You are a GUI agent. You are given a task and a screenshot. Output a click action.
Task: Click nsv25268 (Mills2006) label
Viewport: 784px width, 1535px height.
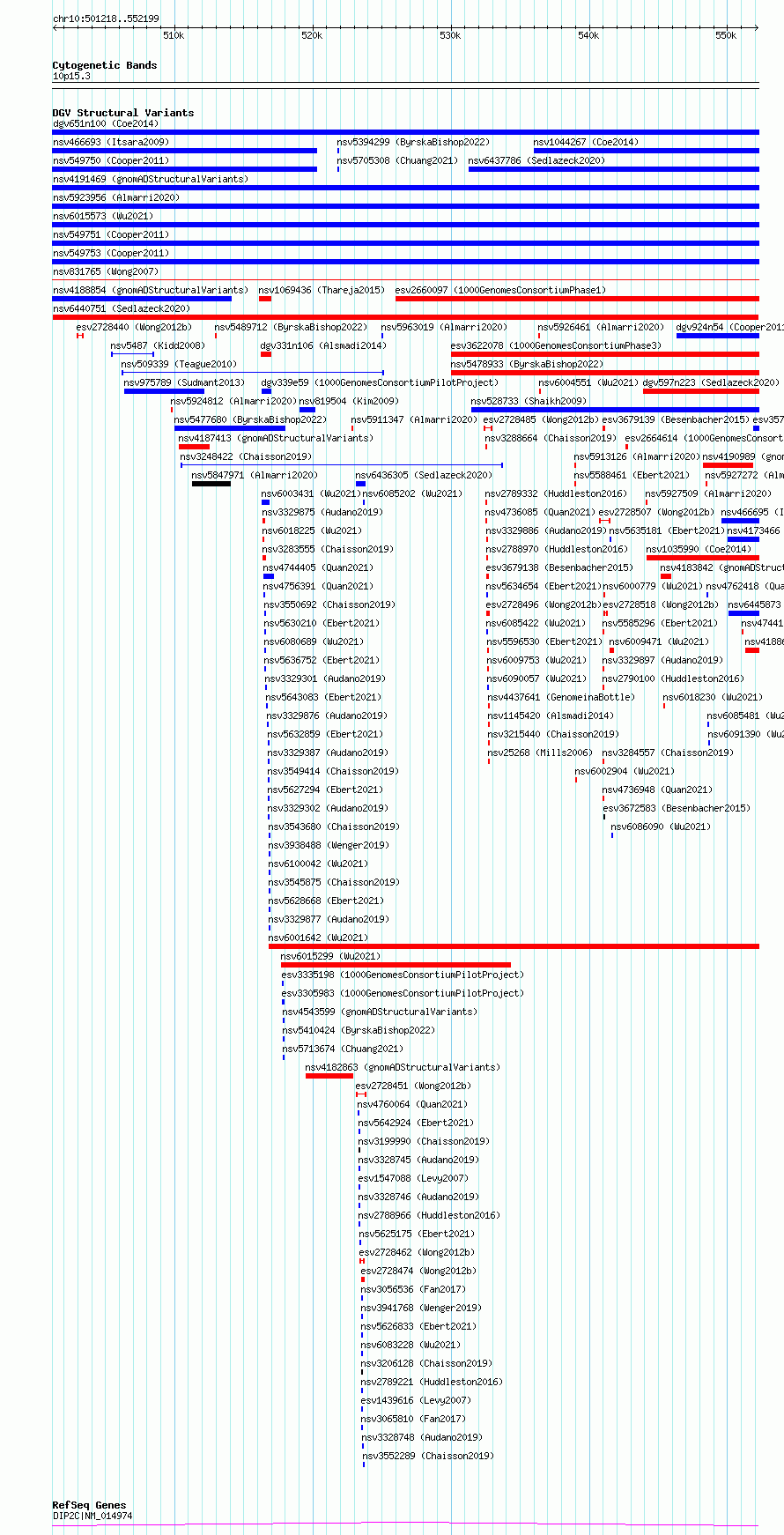tap(540, 753)
